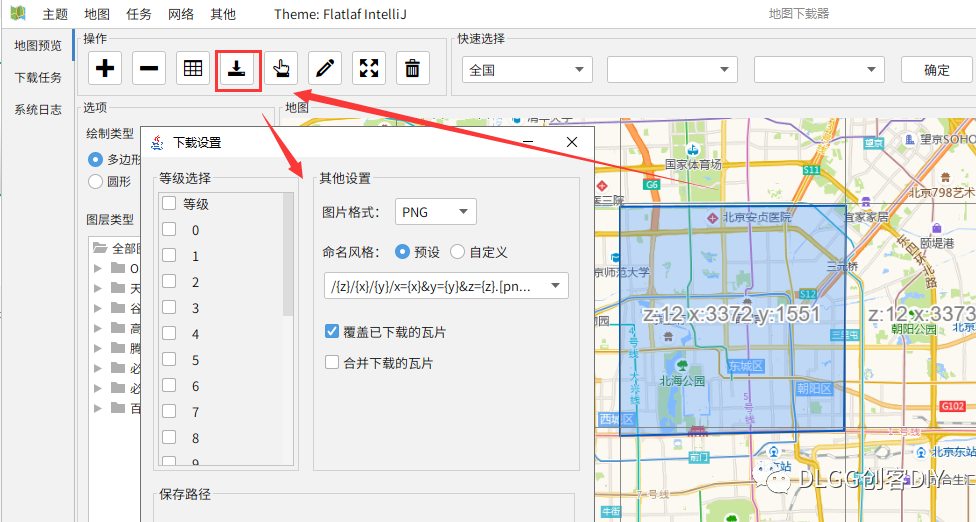Image resolution: width=976 pixels, height=522 pixels.
Task: Open the 图片格式 PNG dropdown
Action: [x=436, y=212]
